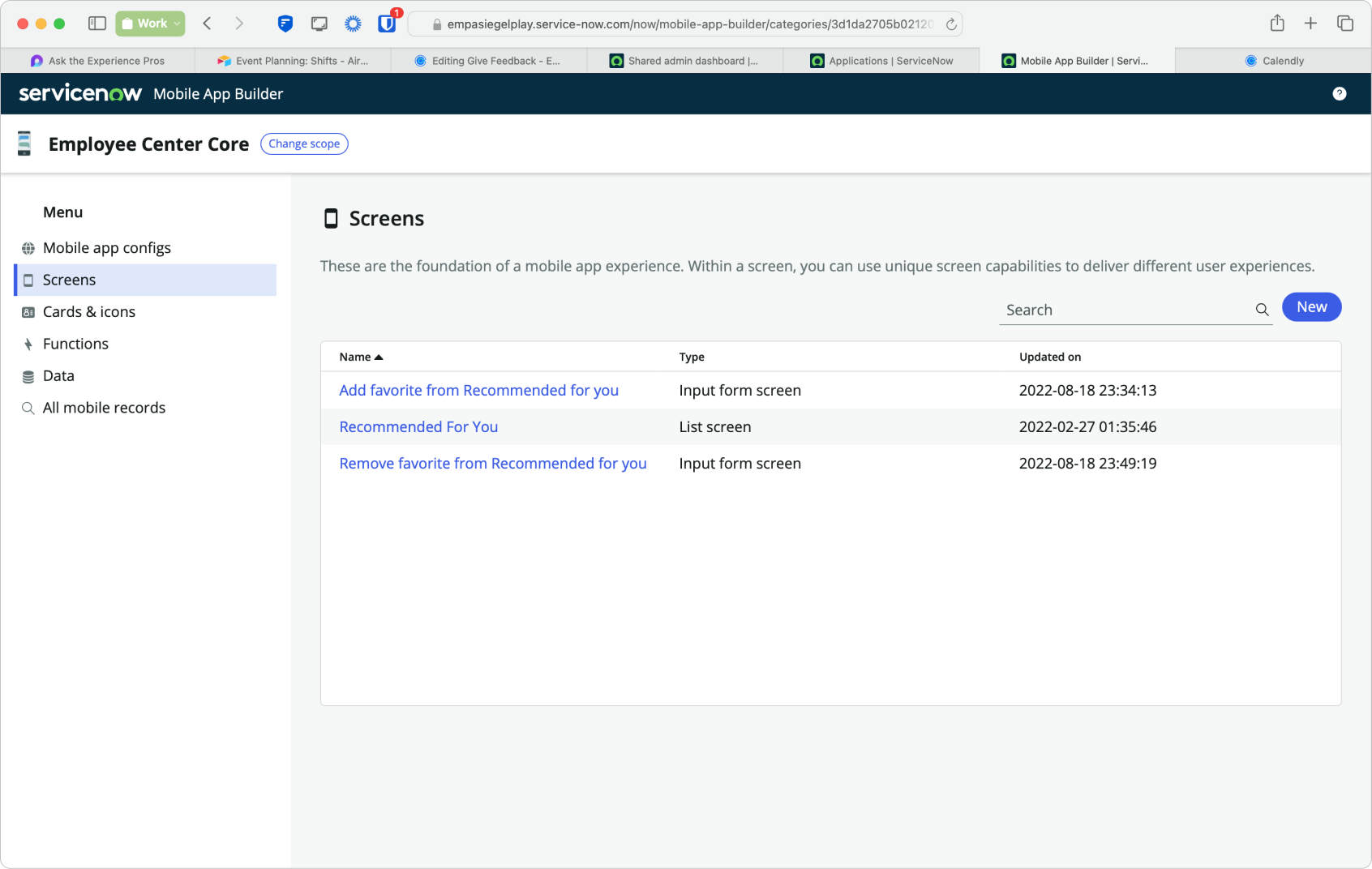Select Screens in the sidebar menu
1372x869 pixels.
pyautogui.click(x=146, y=280)
